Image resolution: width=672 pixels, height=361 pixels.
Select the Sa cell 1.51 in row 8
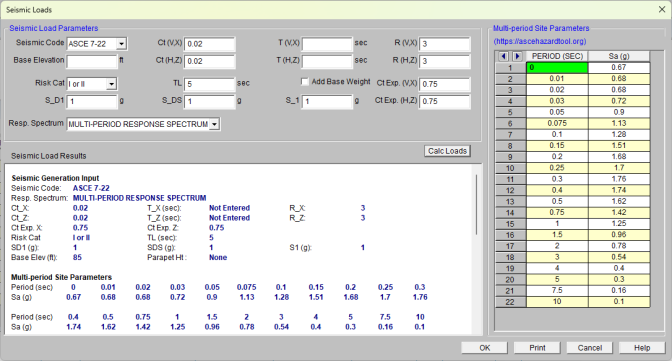[x=619, y=146]
